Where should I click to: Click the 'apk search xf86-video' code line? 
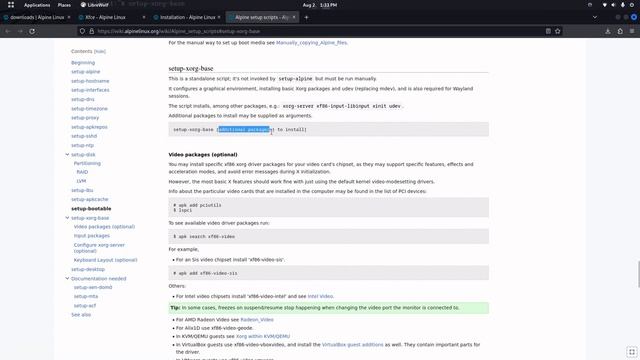pos(204,237)
